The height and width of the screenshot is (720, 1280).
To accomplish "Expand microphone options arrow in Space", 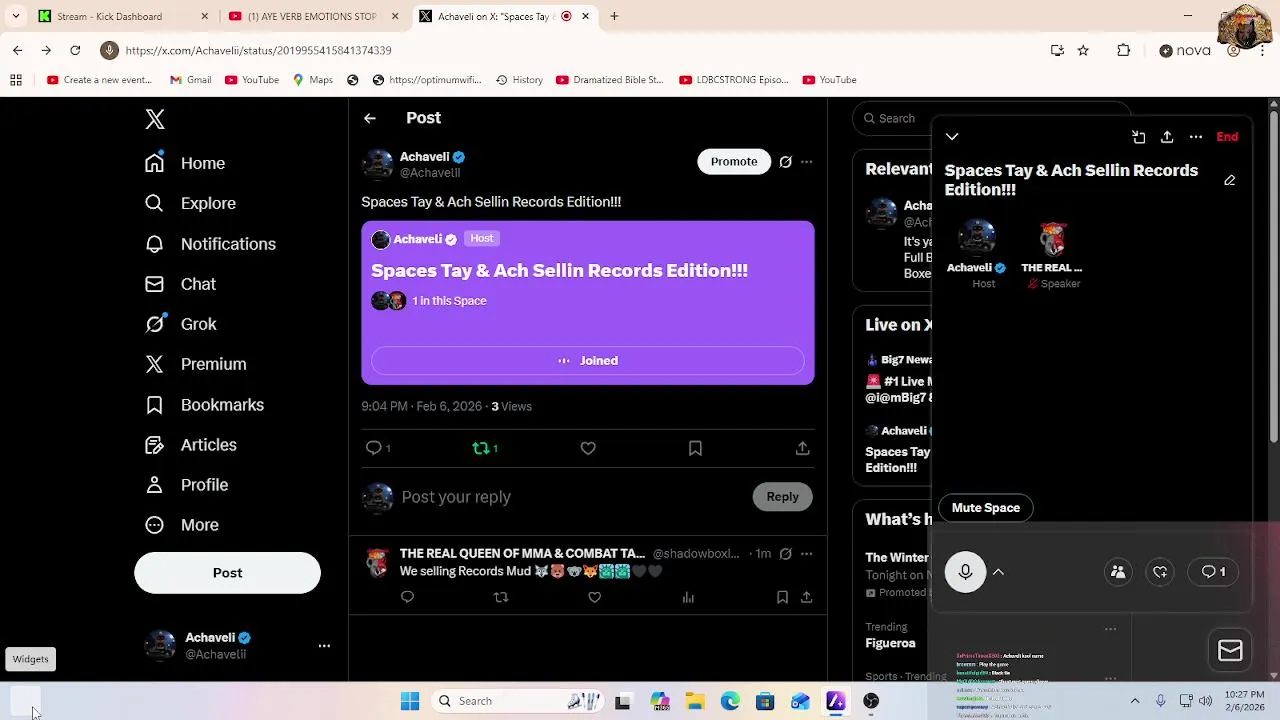I will pyautogui.click(x=998, y=572).
